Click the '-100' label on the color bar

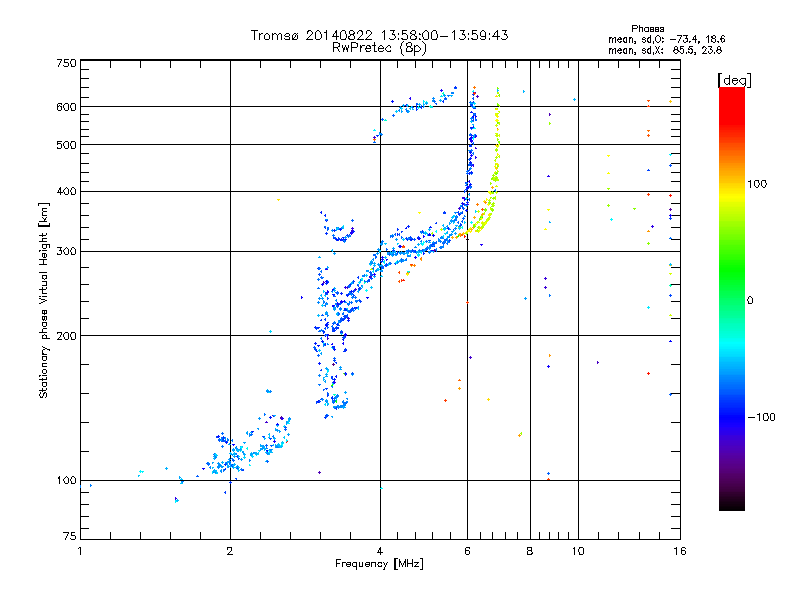[x=761, y=417]
